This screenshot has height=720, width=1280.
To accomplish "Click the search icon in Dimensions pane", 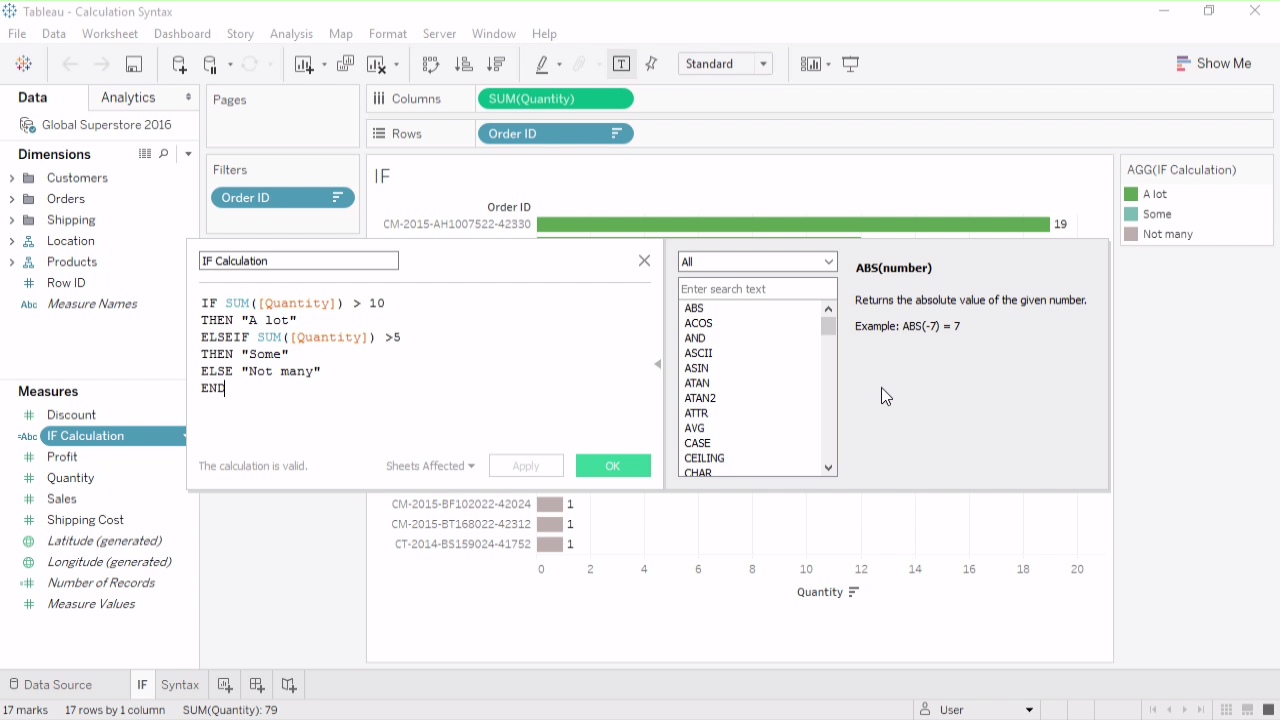I will click(164, 154).
